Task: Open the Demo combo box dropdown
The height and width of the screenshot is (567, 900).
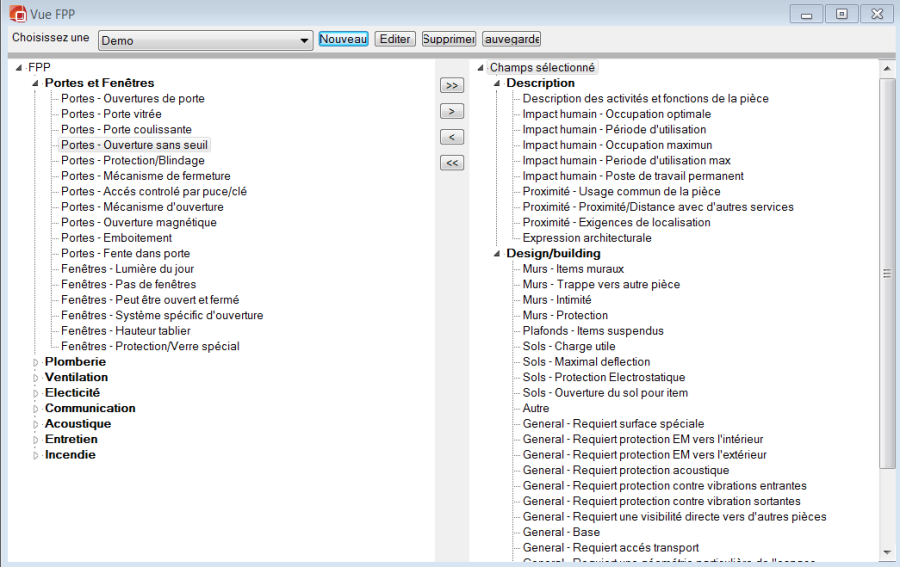Action: click(305, 41)
